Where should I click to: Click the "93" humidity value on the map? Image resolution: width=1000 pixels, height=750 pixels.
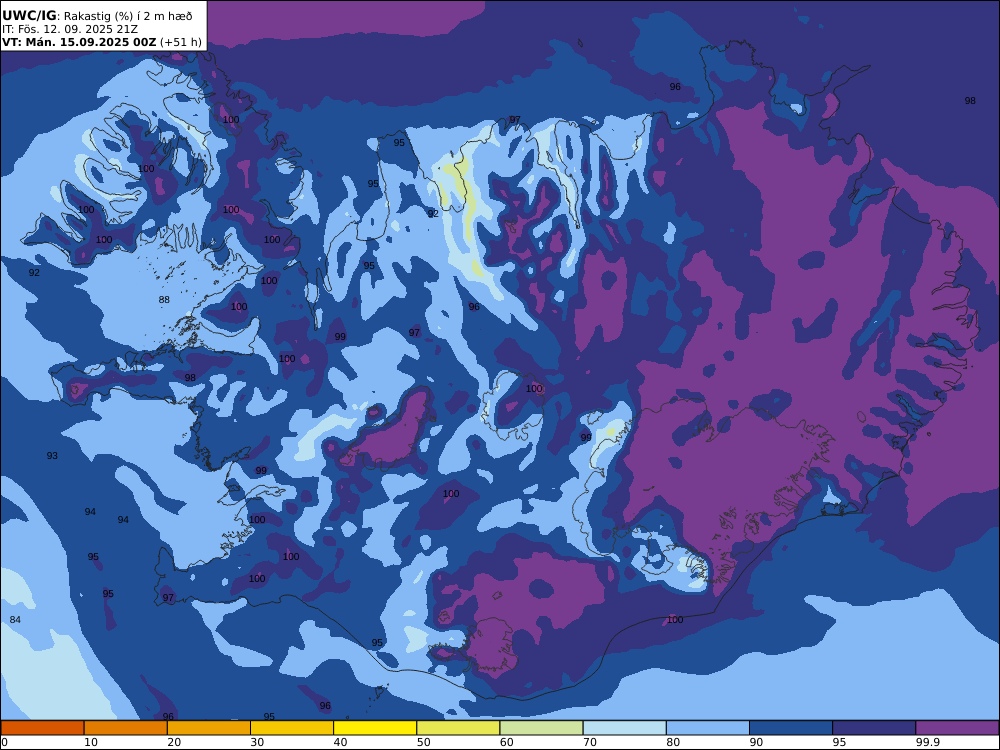pyautogui.click(x=52, y=456)
